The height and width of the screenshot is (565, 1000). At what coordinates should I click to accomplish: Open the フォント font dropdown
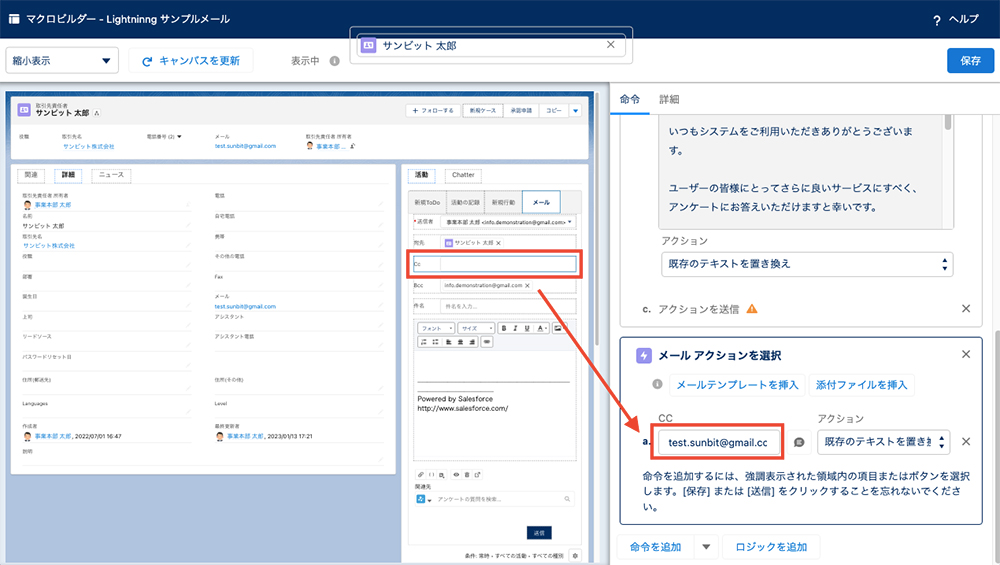[x=436, y=328]
